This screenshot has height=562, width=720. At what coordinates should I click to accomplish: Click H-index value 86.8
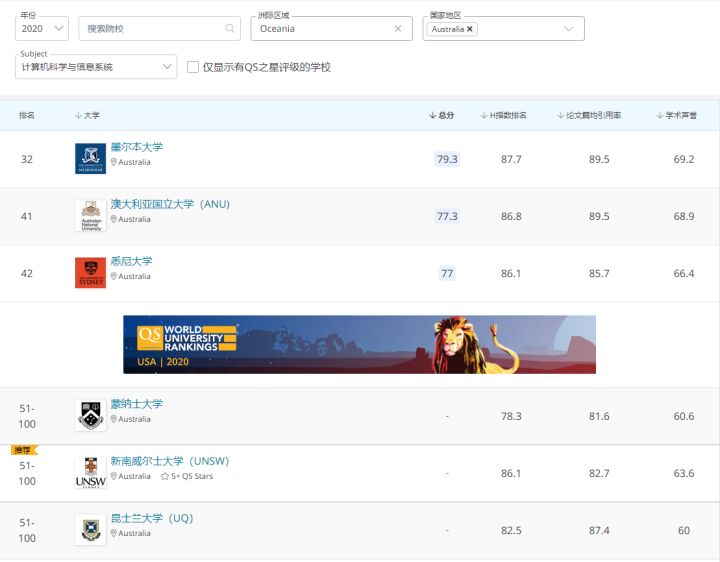click(511, 216)
